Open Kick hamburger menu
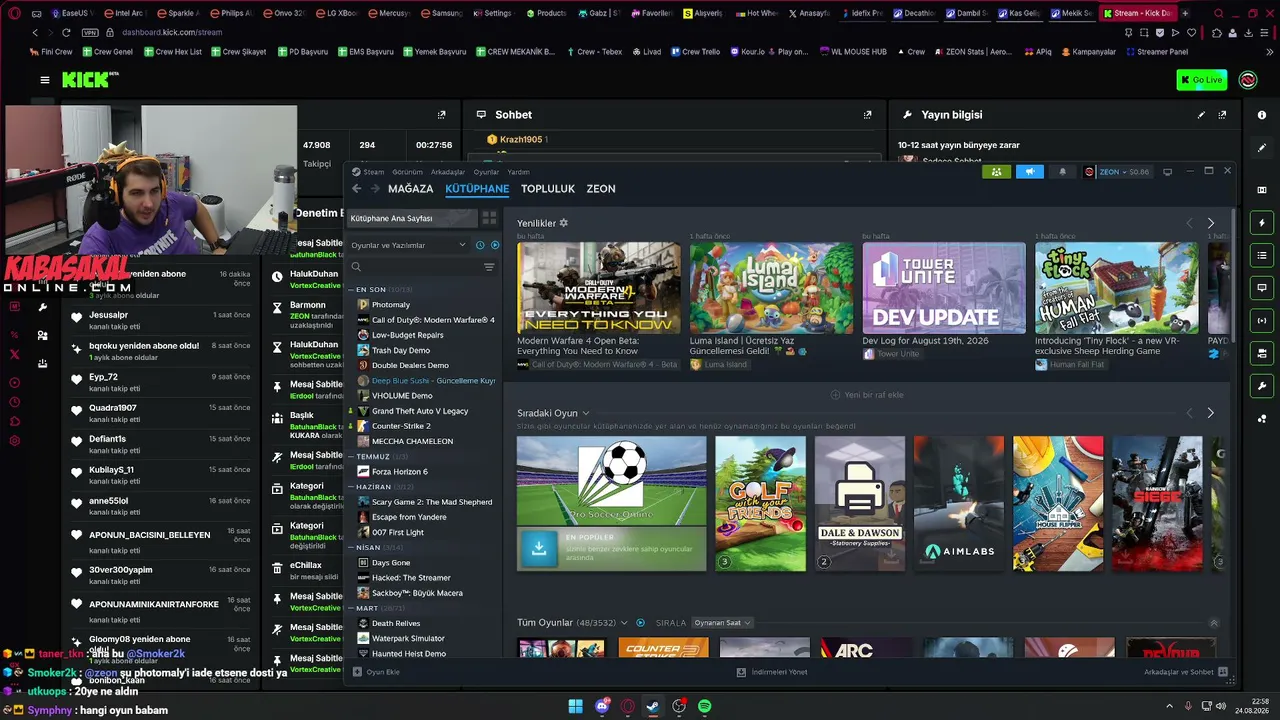 (x=44, y=80)
